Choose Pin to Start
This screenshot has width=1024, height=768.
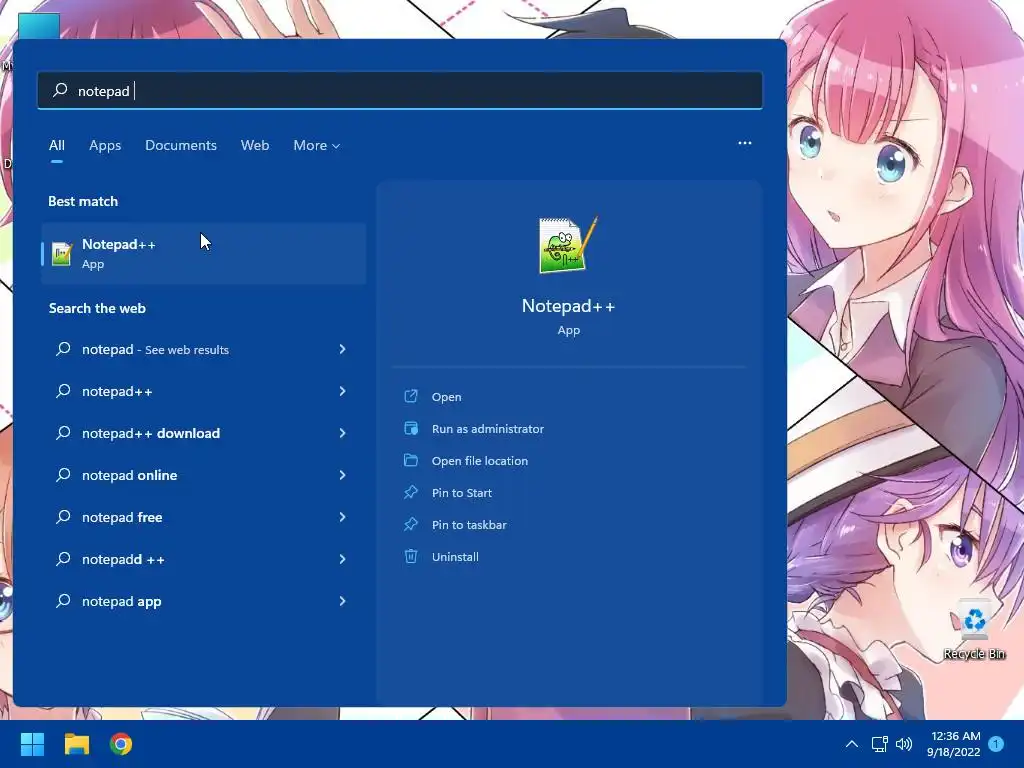click(462, 492)
